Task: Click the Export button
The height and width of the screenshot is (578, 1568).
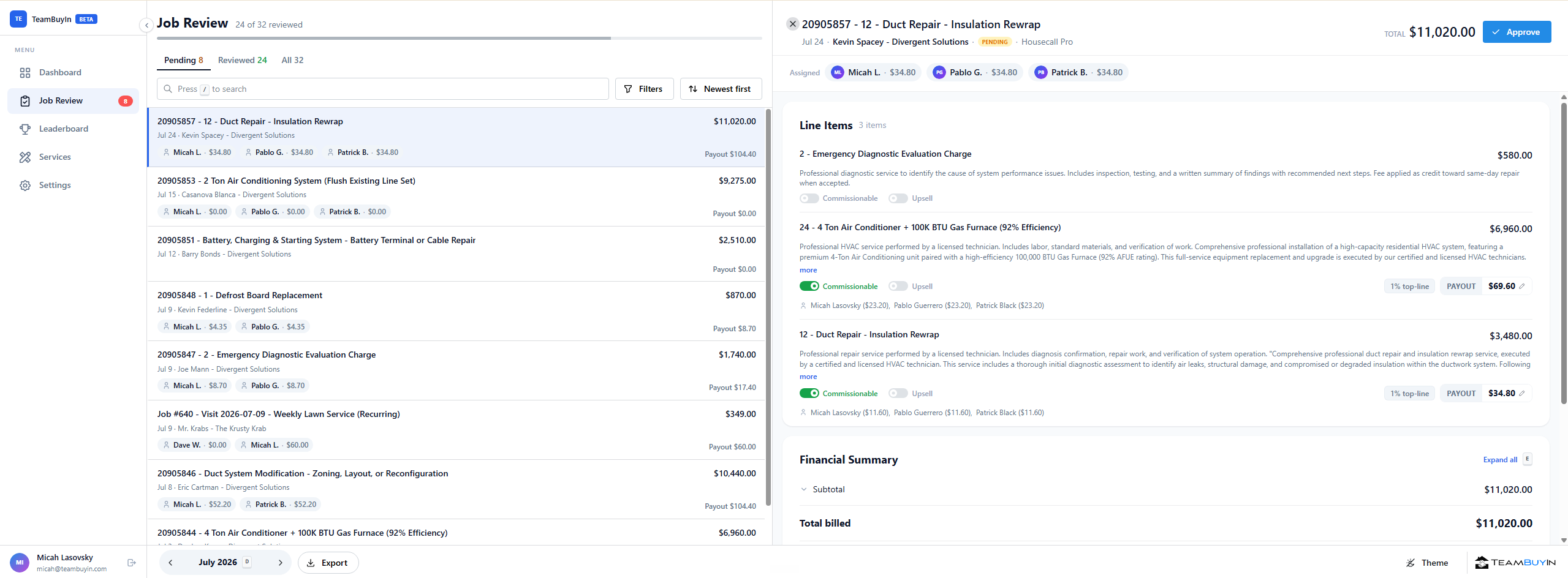Action: [x=328, y=563]
